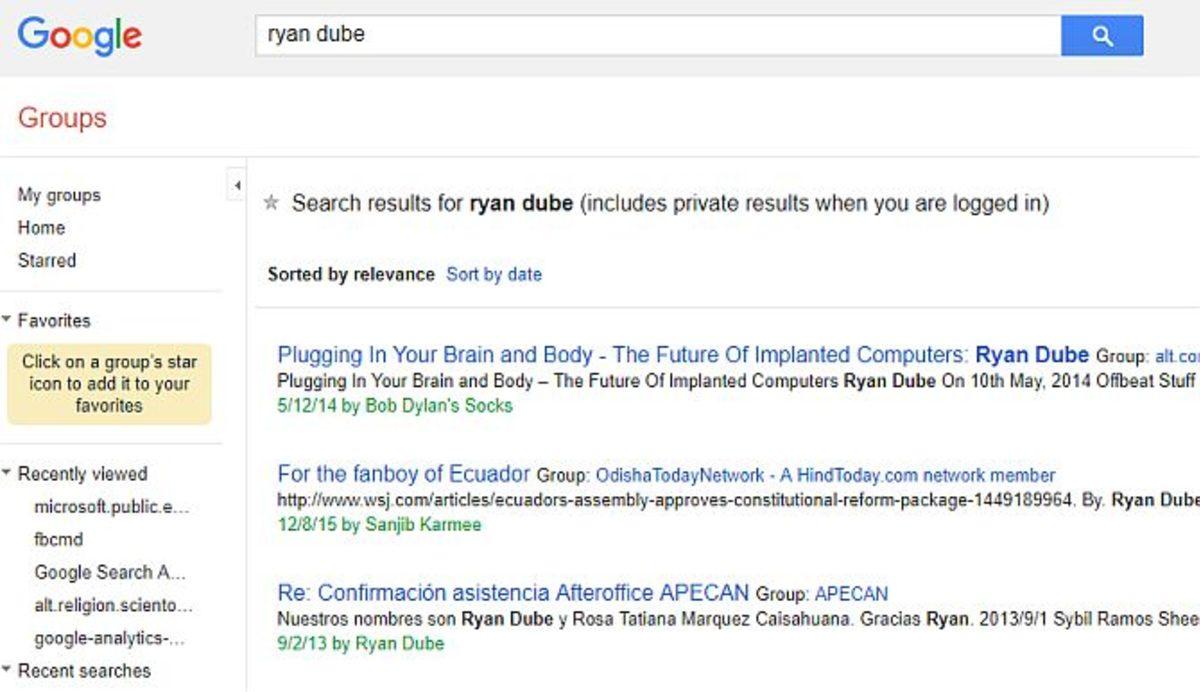Collapse the Recent searches section
Viewport: 1200px width, 692px height.
(8, 670)
